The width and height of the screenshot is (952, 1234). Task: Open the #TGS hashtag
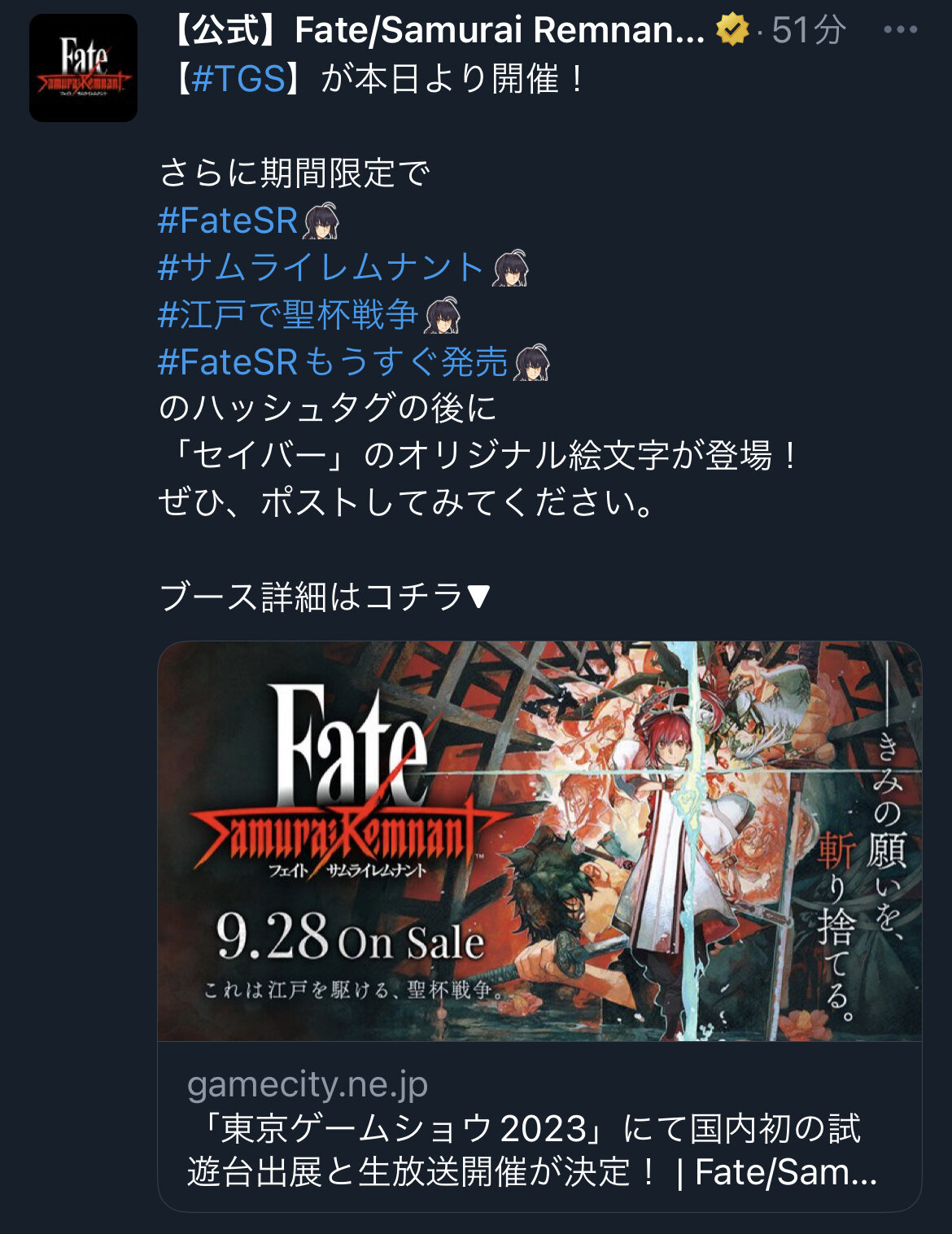click(x=239, y=79)
